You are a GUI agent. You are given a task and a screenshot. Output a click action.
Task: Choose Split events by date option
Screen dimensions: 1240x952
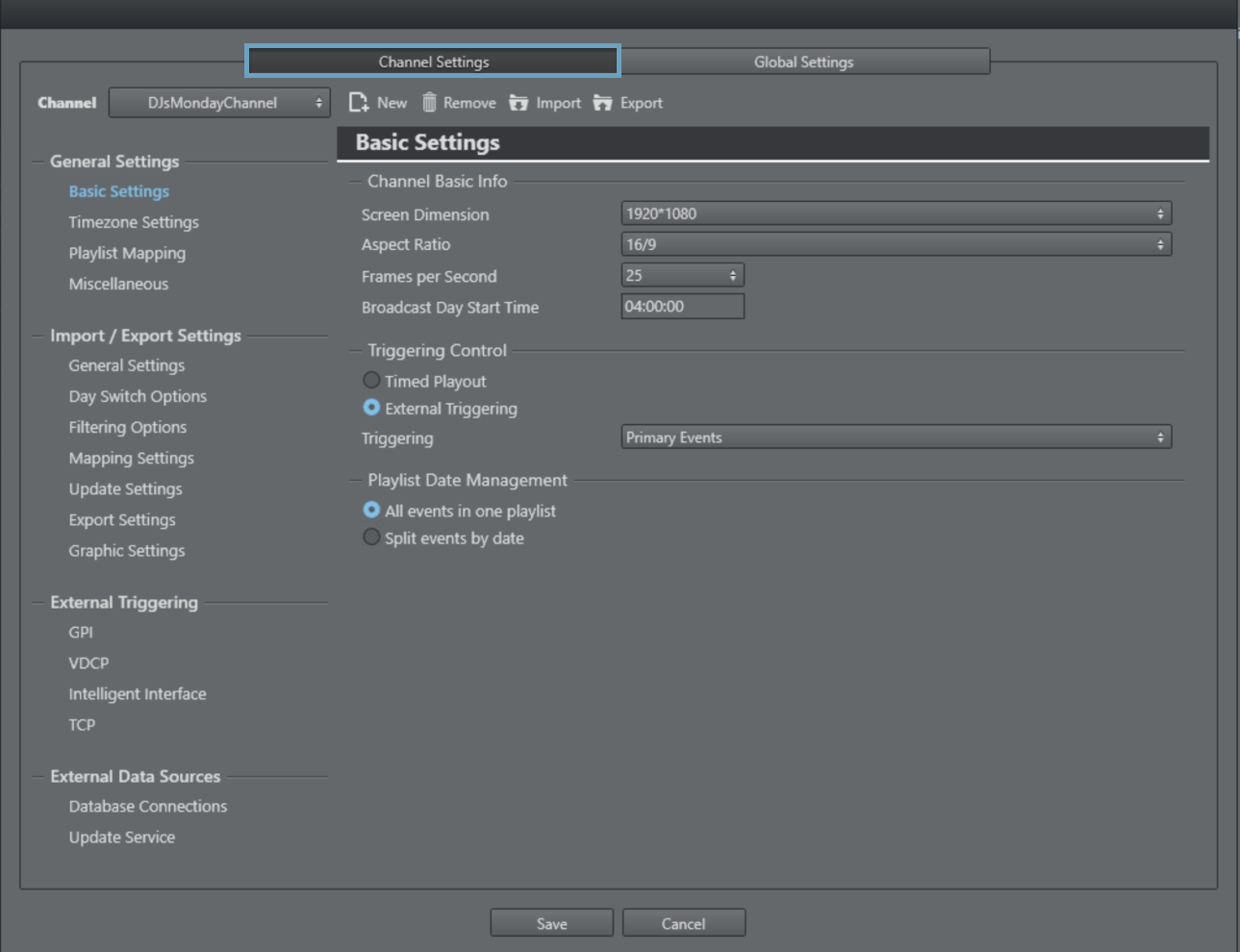pos(371,538)
